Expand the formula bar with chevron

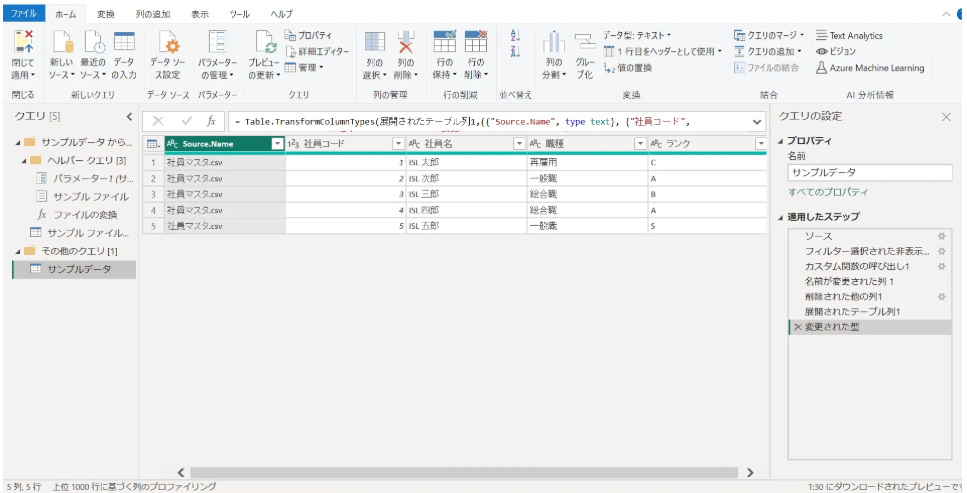(757, 122)
